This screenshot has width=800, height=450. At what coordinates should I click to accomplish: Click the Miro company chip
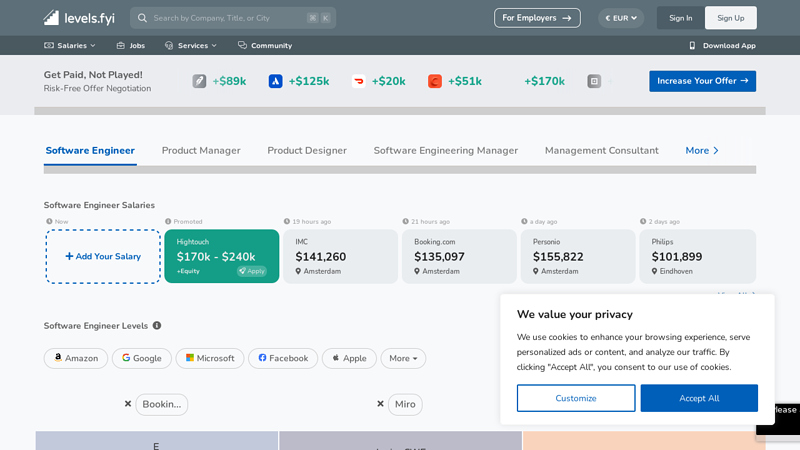pyautogui.click(x=405, y=404)
